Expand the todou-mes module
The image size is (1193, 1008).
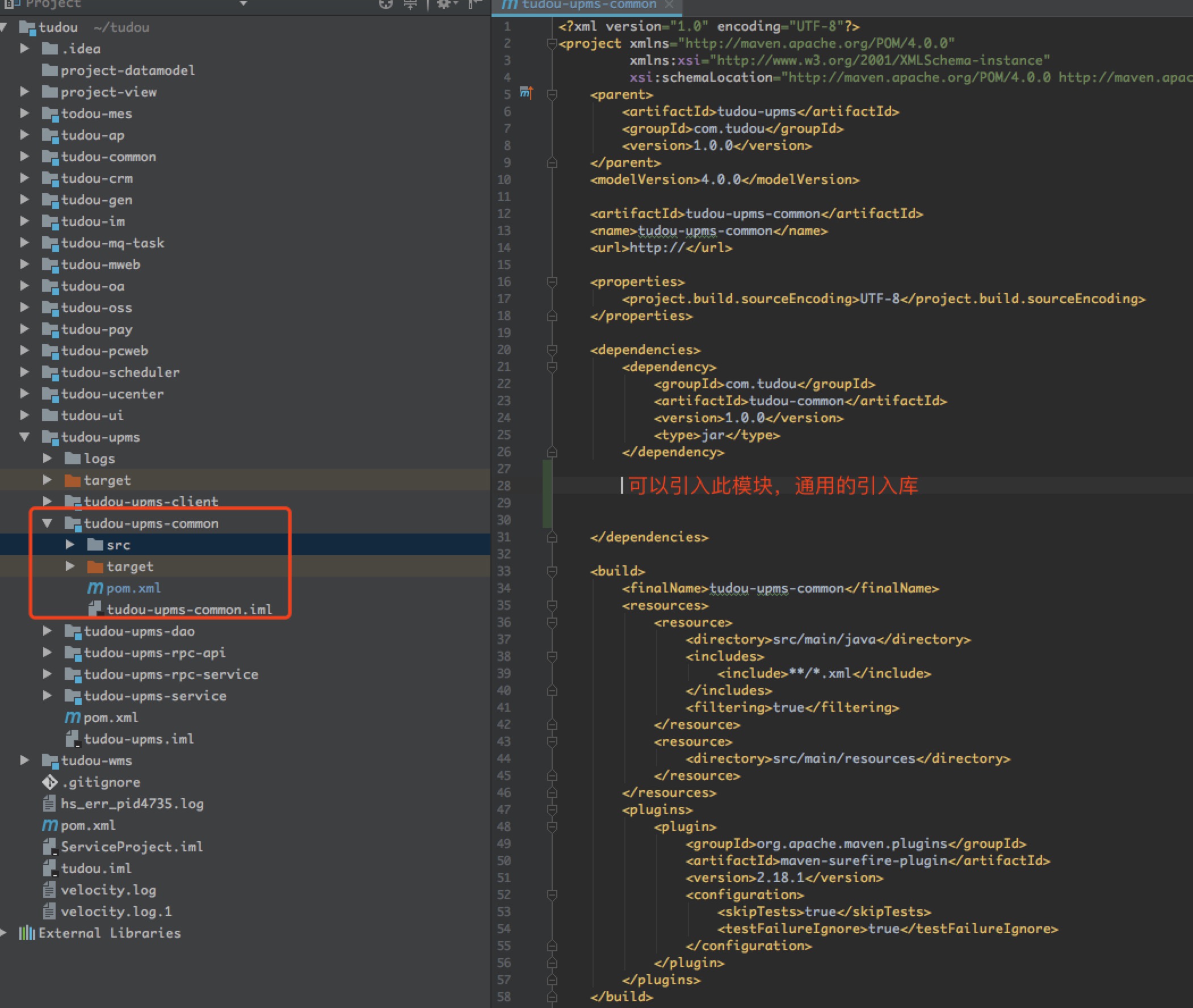[x=24, y=113]
